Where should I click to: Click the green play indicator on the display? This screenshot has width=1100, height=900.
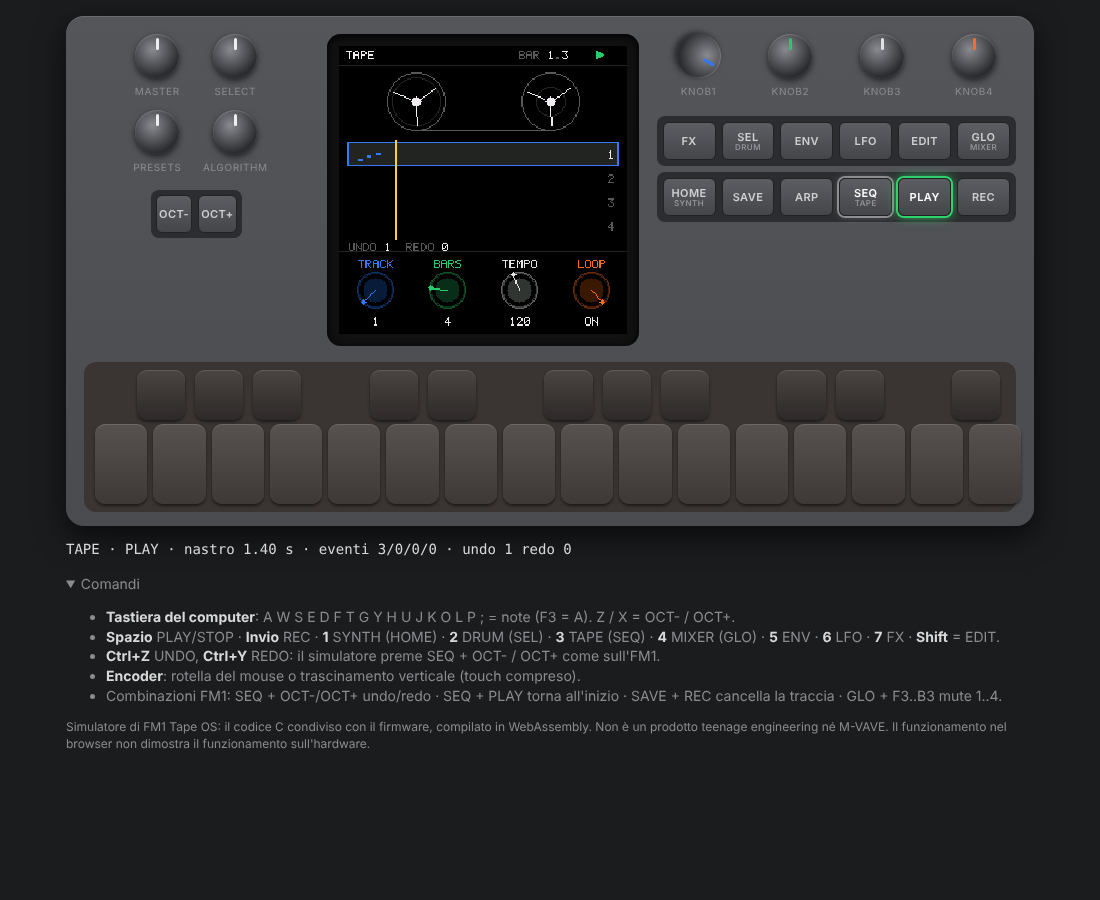click(600, 55)
